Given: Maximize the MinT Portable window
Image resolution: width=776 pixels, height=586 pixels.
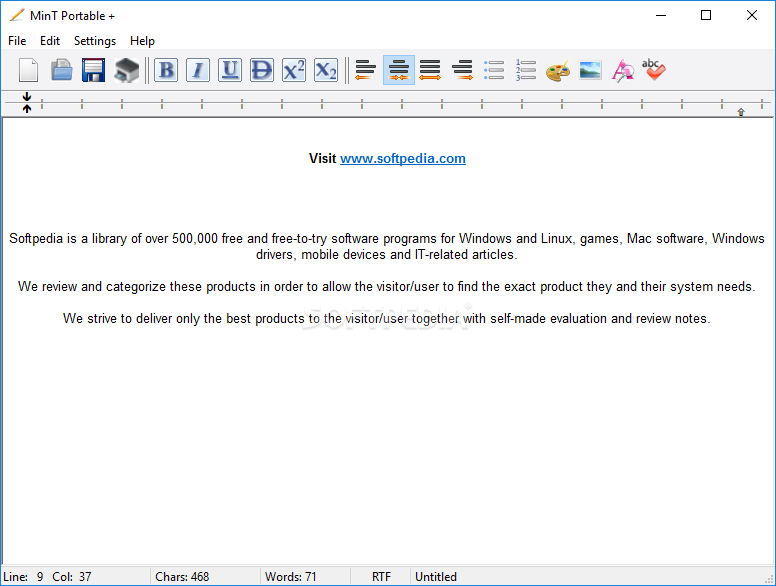Looking at the screenshot, I should (706, 15).
